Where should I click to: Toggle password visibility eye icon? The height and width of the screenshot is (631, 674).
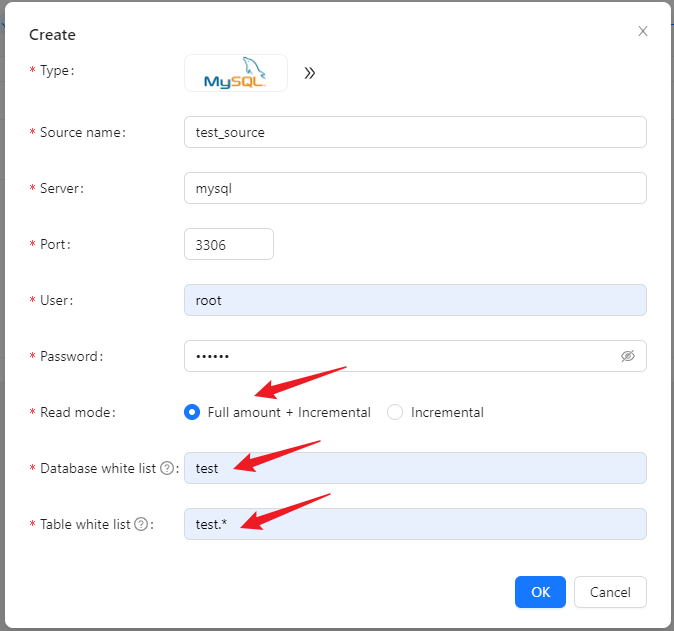tap(628, 356)
